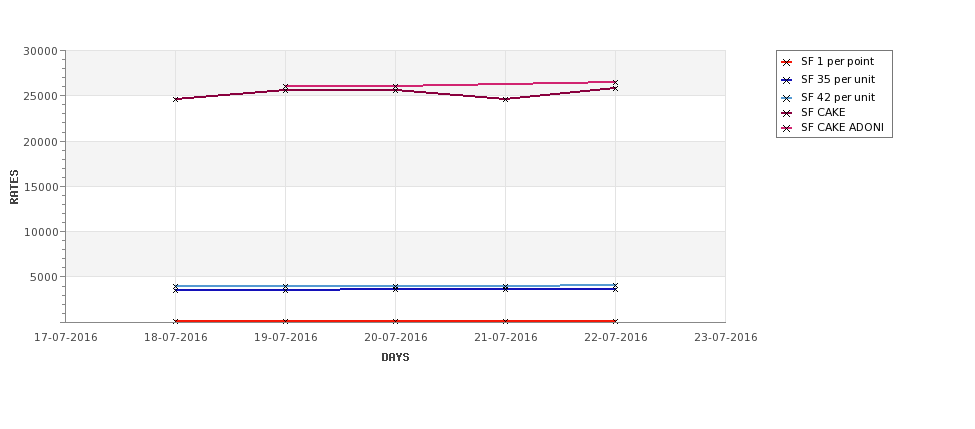
Task: Click the SF CAKE ADONI legend label
Action: 842,127
